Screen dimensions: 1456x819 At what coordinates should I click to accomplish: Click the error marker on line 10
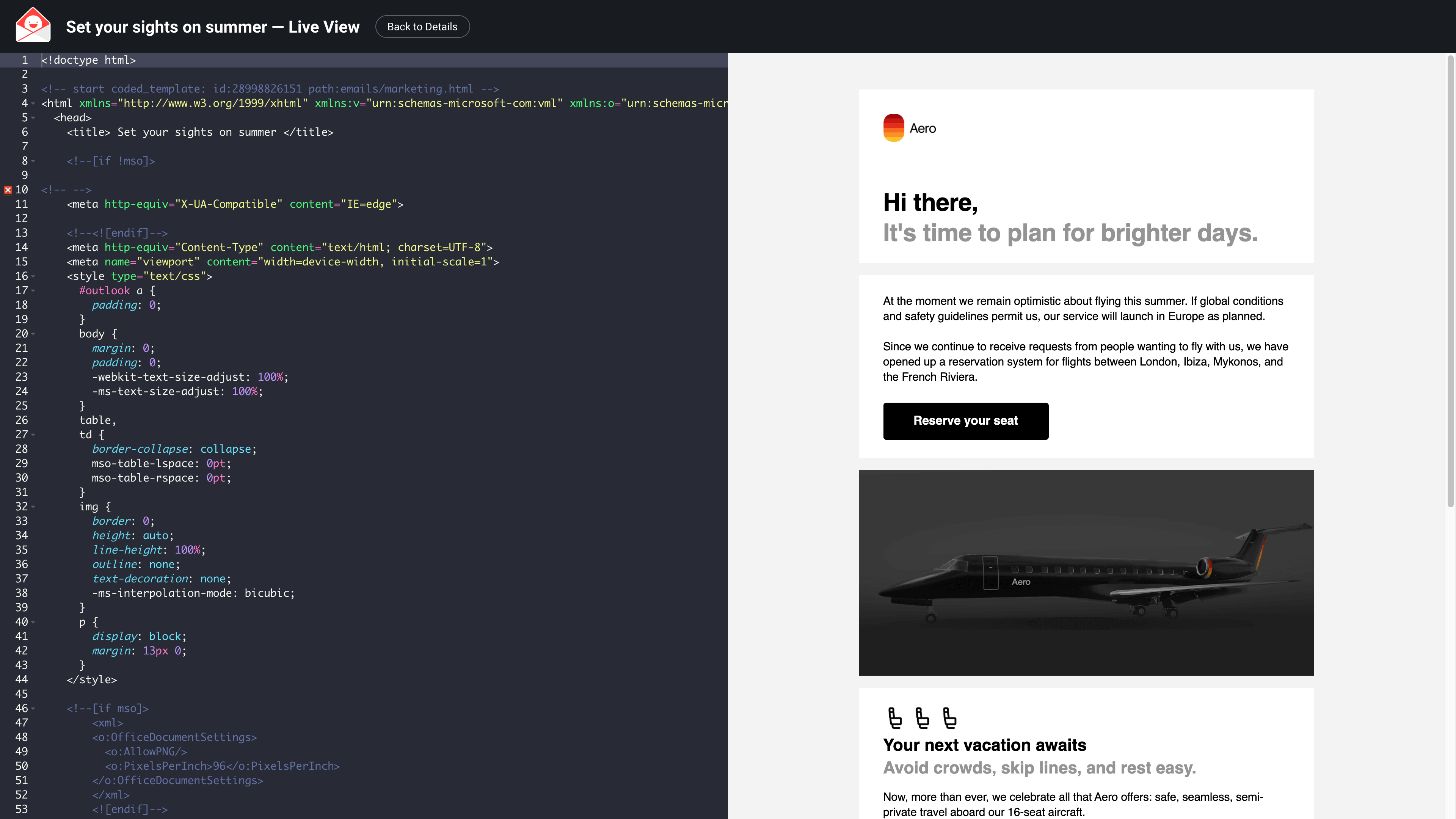[7, 190]
